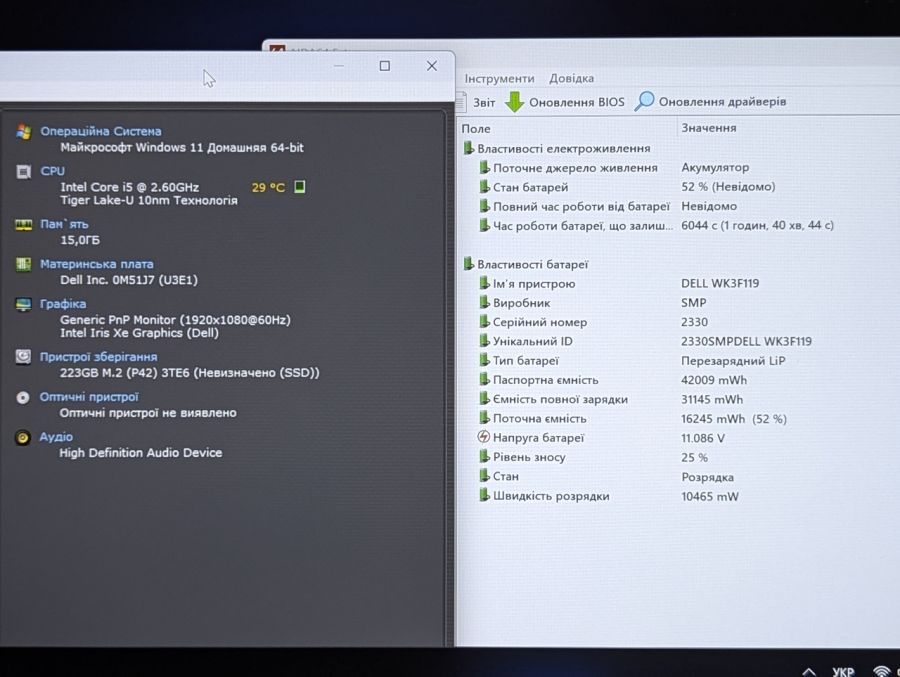Viewport: 900px width, 677px height.
Task: Click the battery icon beside Властивості батареї
Action: coord(468,264)
